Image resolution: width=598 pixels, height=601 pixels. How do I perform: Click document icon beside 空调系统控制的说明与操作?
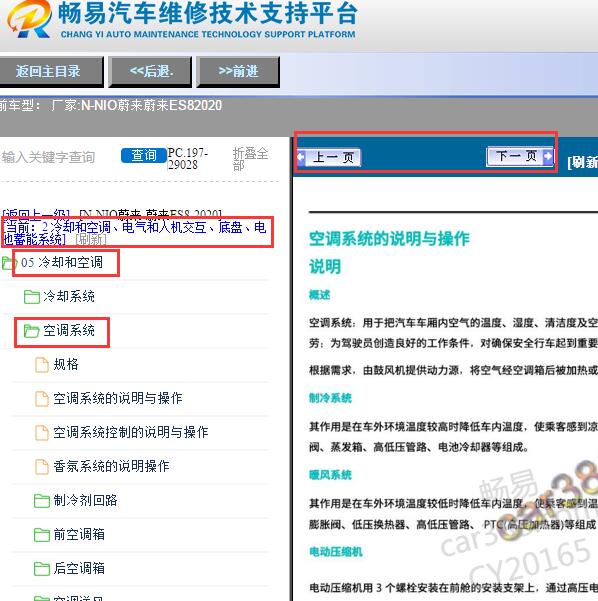point(42,433)
